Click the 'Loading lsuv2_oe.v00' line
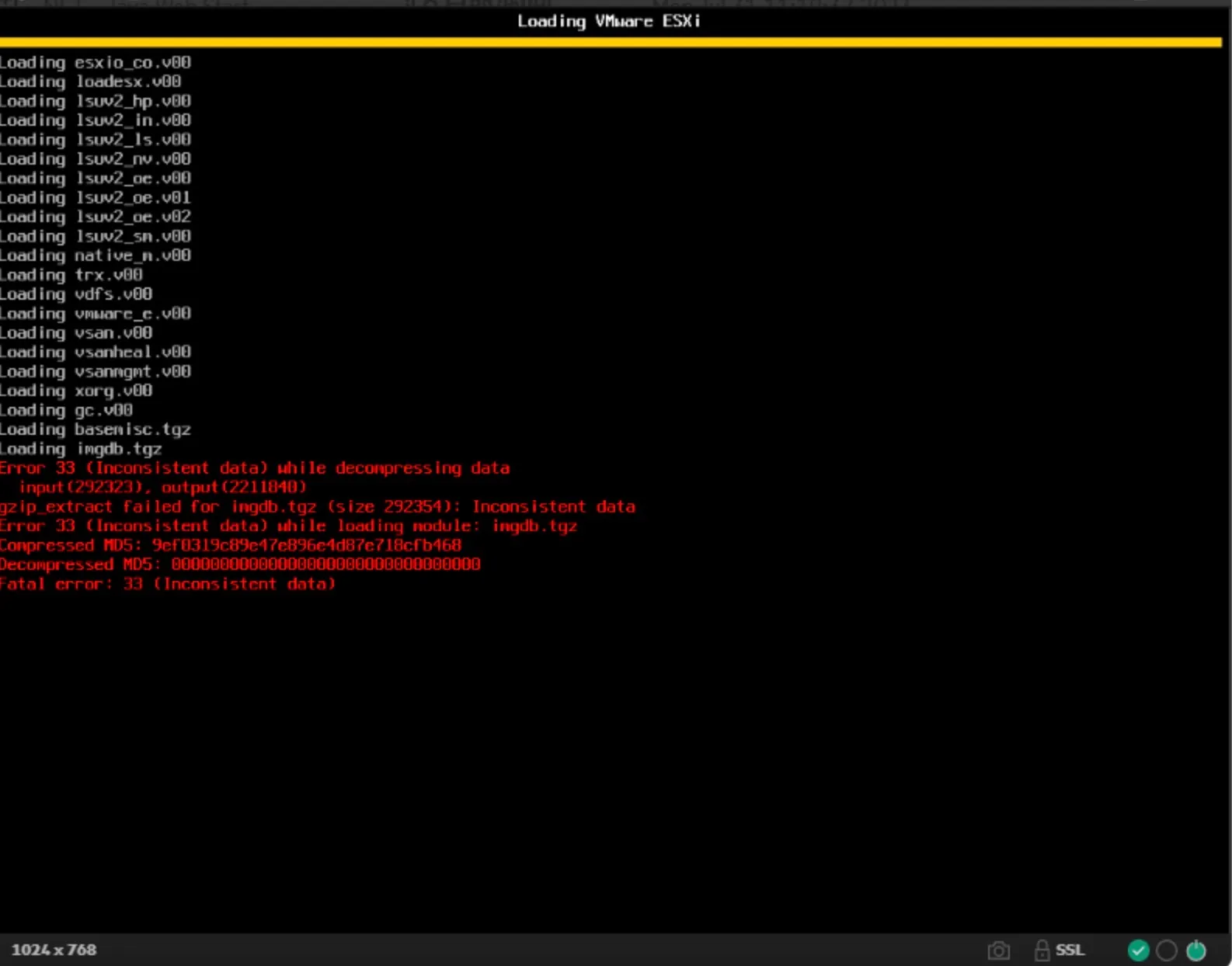The width and height of the screenshot is (1232, 966). click(96, 178)
